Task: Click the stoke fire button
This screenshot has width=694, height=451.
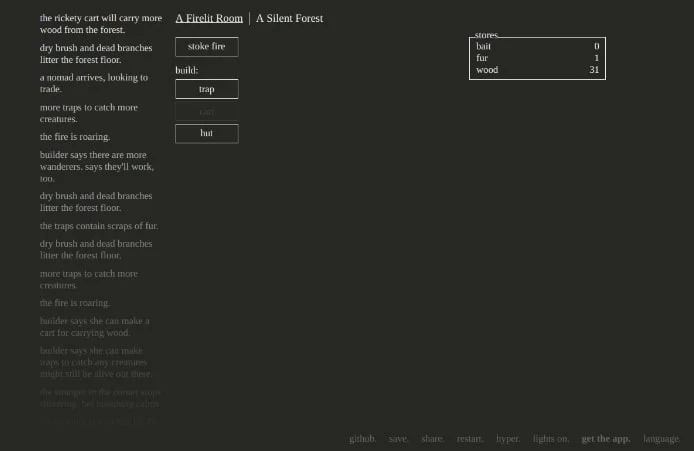Action: pyautogui.click(x=207, y=47)
